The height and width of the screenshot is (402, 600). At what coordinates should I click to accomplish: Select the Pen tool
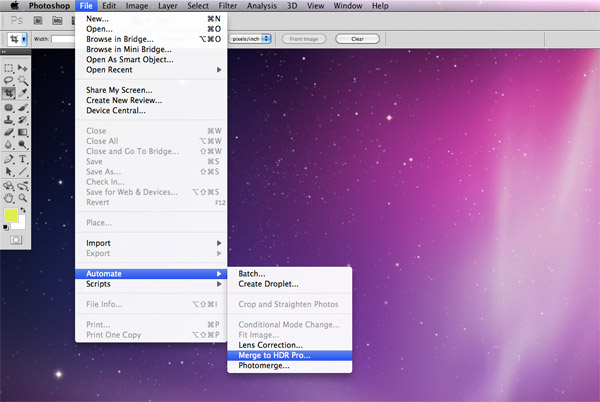tap(8, 159)
